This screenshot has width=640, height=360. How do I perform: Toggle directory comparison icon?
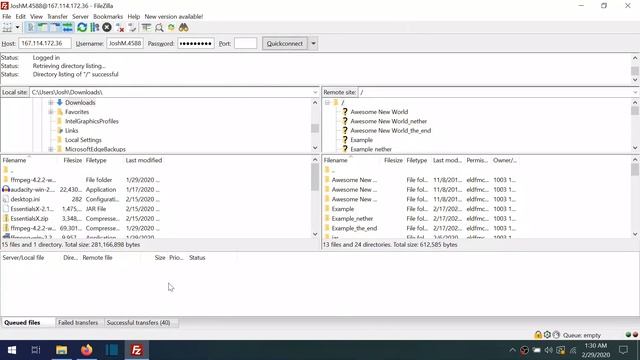coord(159,27)
